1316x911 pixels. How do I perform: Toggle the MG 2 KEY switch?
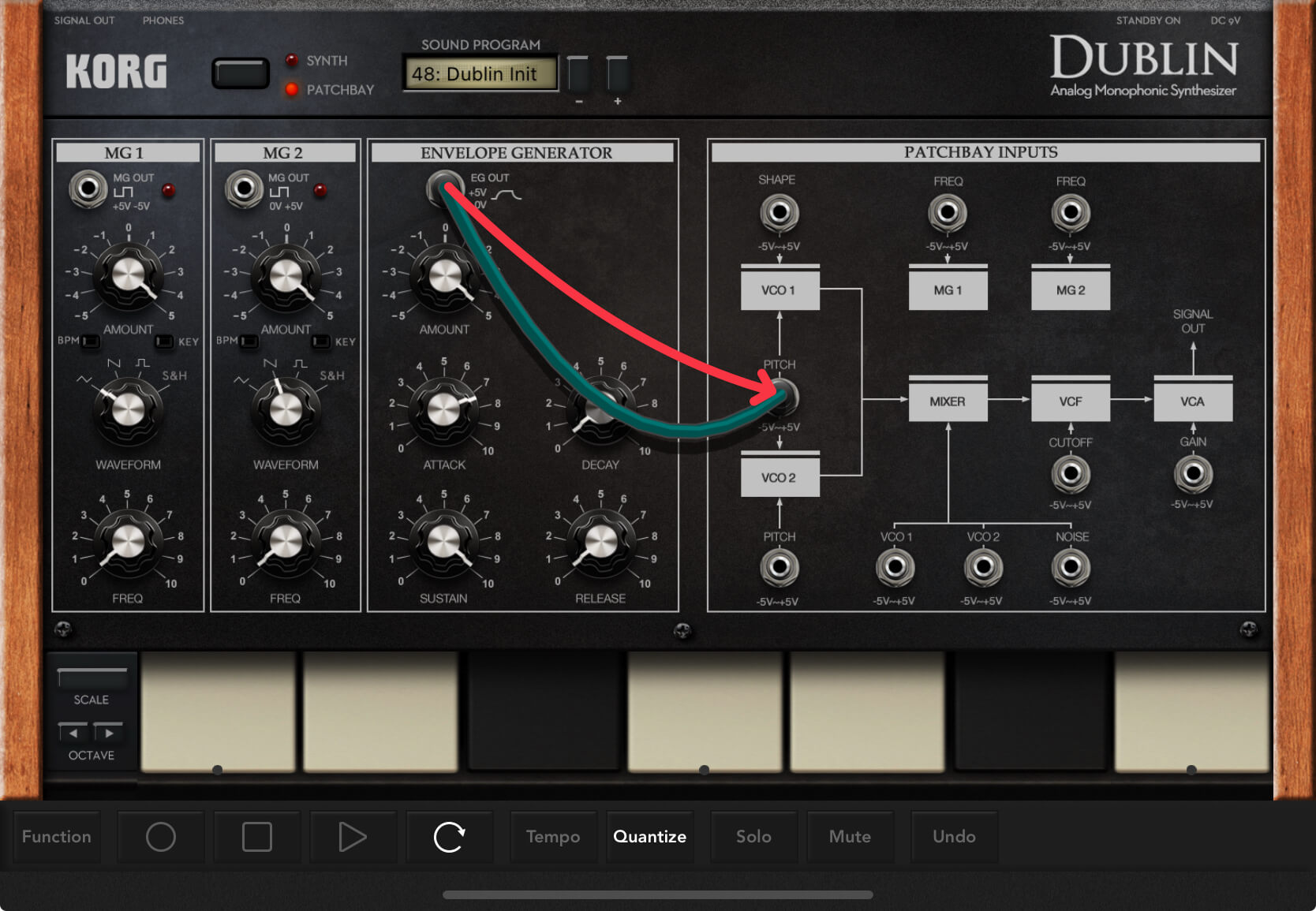coord(321,342)
